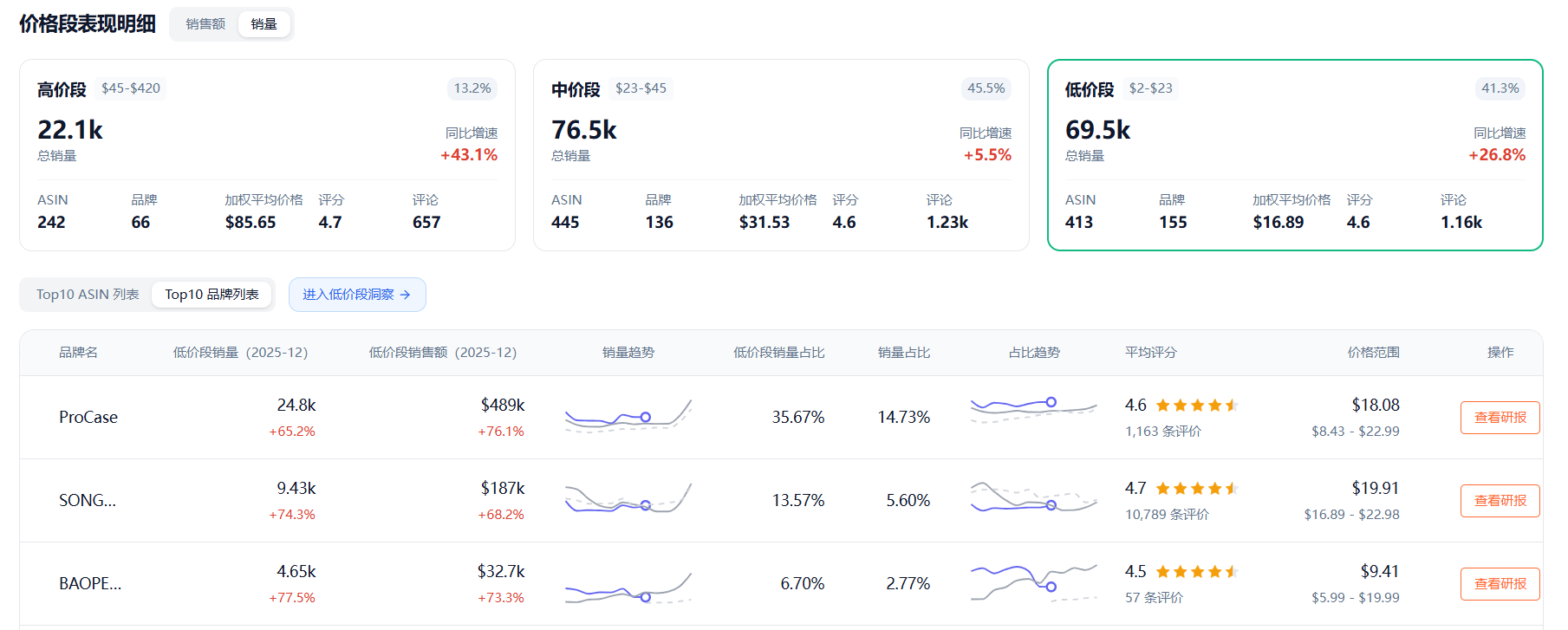Click 查看研报 for ProCase
The width and height of the screenshot is (1568, 630).
point(1500,418)
